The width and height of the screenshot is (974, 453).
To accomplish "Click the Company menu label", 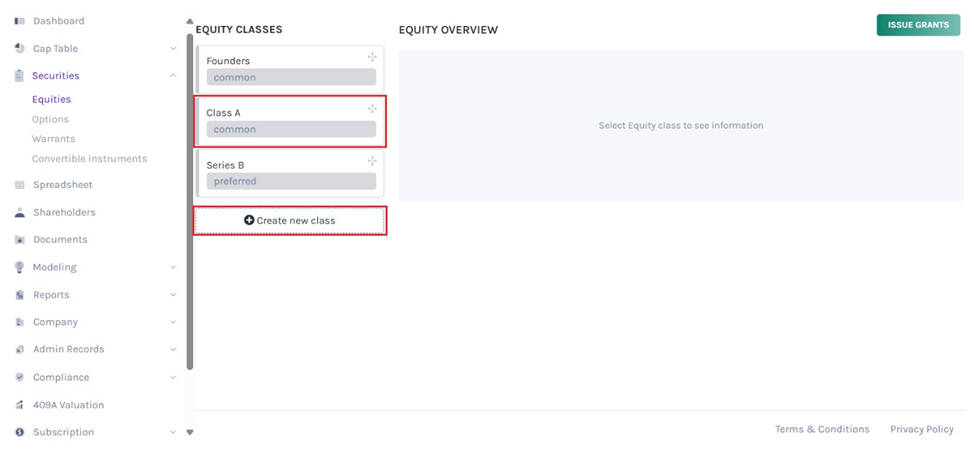I will coord(55,322).
